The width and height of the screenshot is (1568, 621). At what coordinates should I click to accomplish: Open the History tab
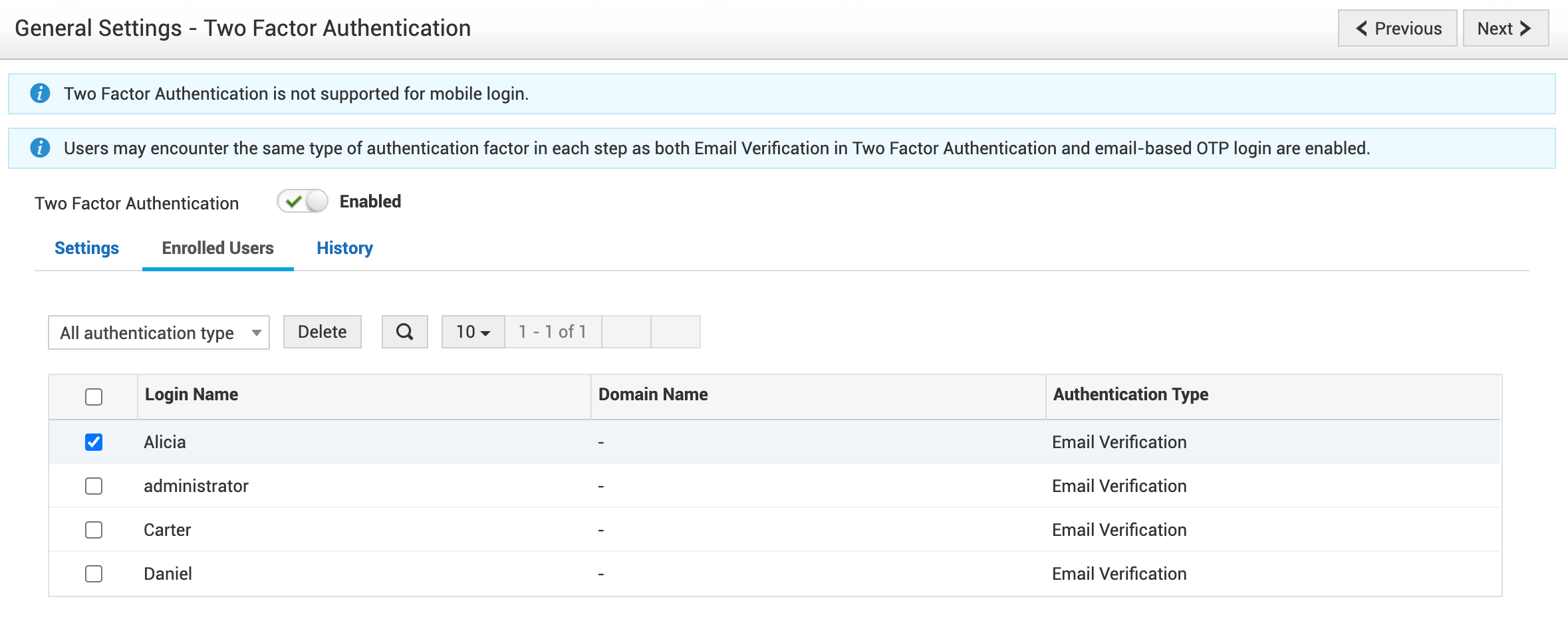[344, 248]
